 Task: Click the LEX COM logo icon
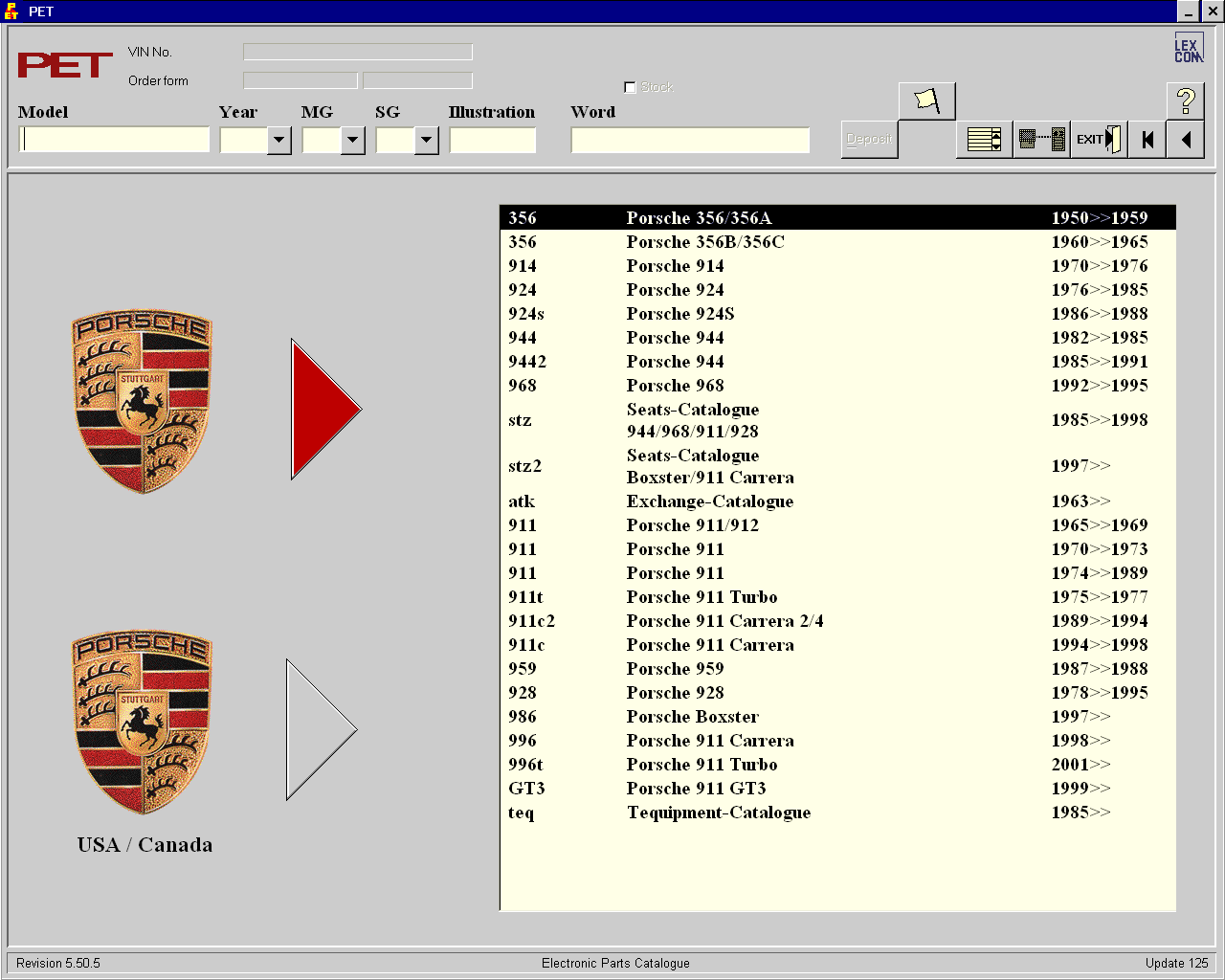click(1189, 48)
